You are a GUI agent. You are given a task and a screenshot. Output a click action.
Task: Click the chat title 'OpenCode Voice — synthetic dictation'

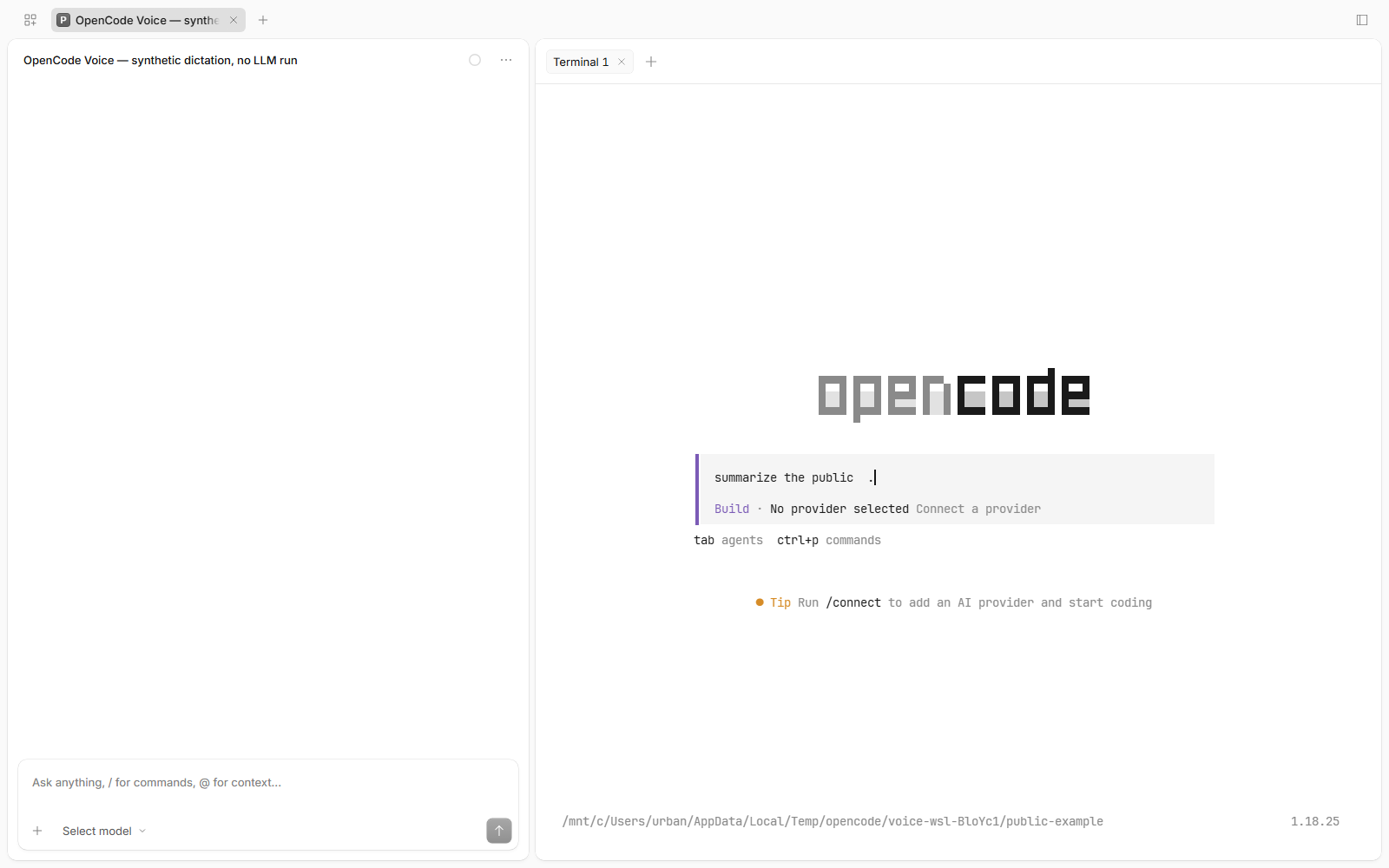coord(161,60)
